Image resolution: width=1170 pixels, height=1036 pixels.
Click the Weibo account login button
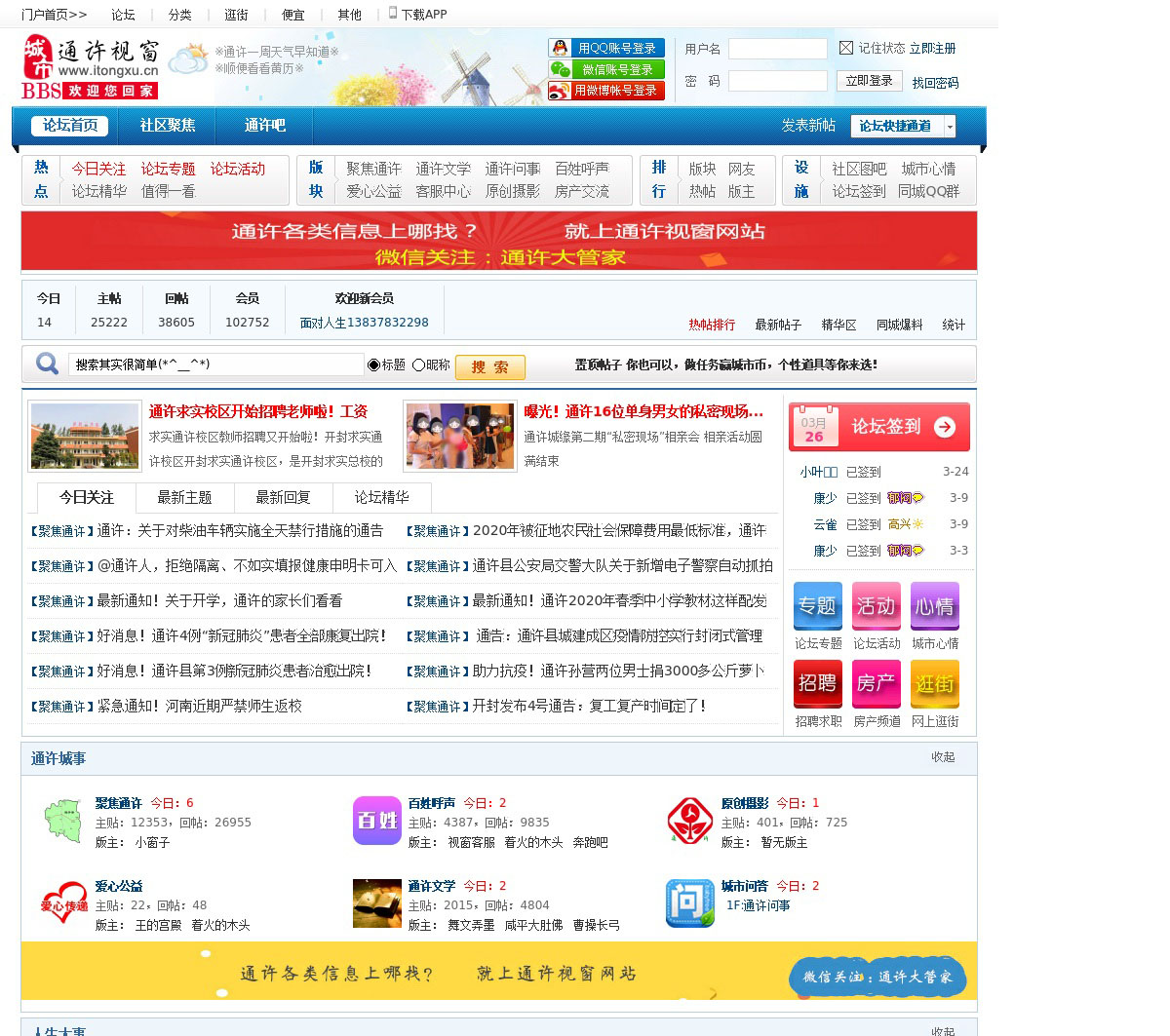pos(605,91)
